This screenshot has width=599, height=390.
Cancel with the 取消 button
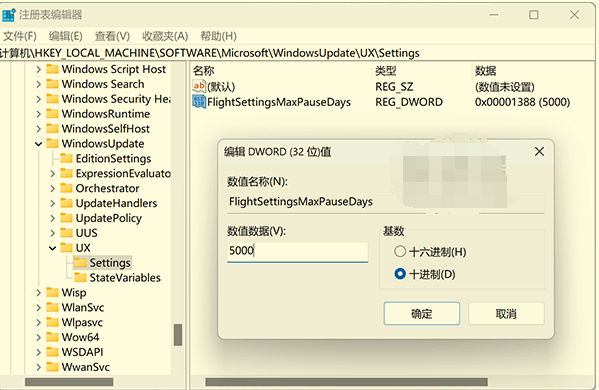[506, 314]
